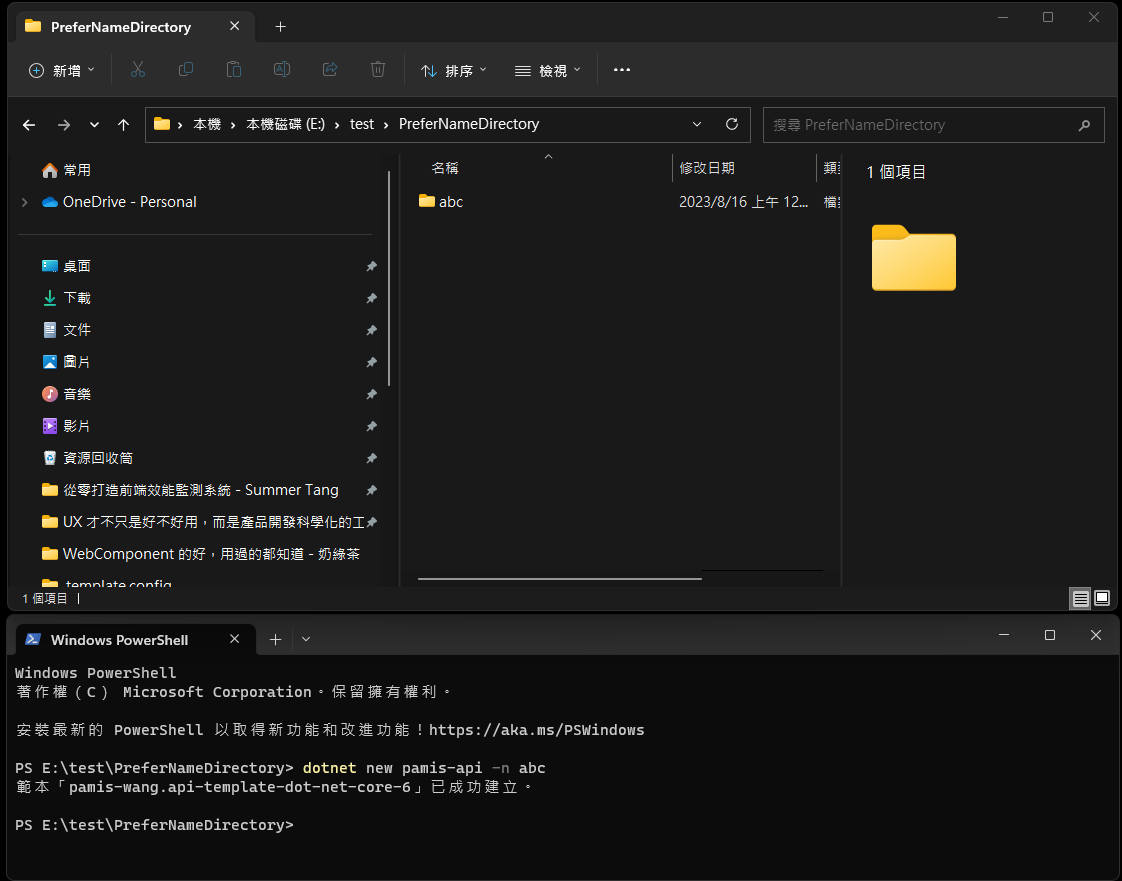This screenshot has height=881, width=1122.
Task: Unpin 下載 using its pin icon
Action: point(371,298)
